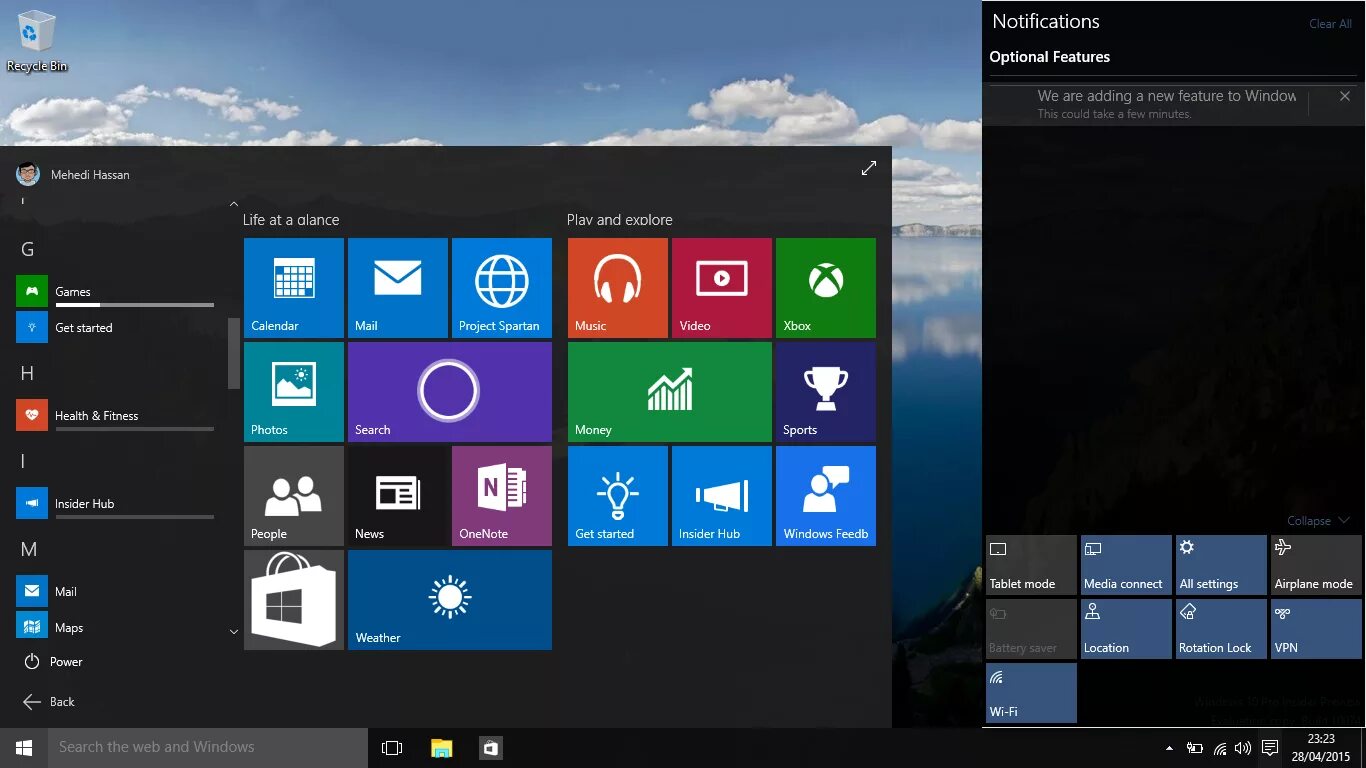The image size is (1366, 768).
Task: Jump to letter M in the apps list
Action: pyautogui.click(x=29, y=550)
